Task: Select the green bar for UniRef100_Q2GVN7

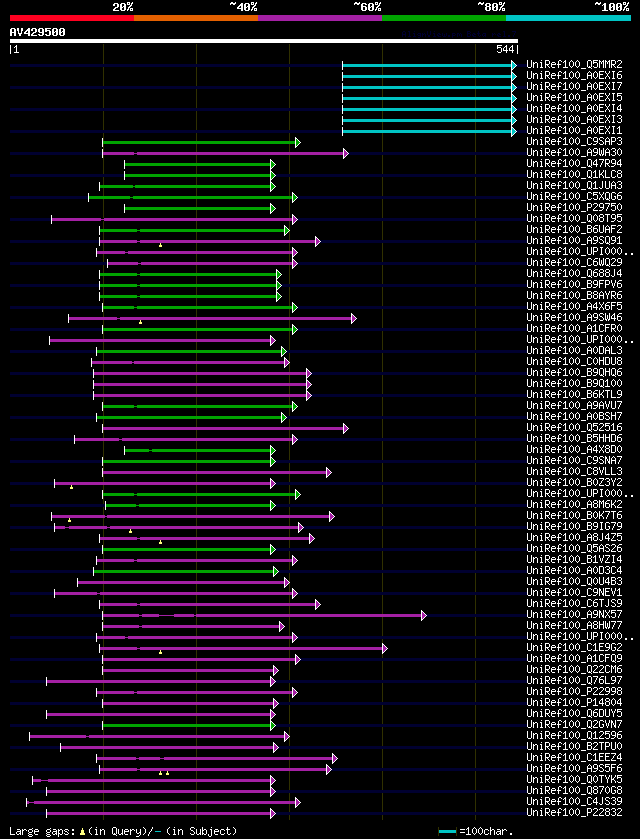Action: click(x=189, y=725)
